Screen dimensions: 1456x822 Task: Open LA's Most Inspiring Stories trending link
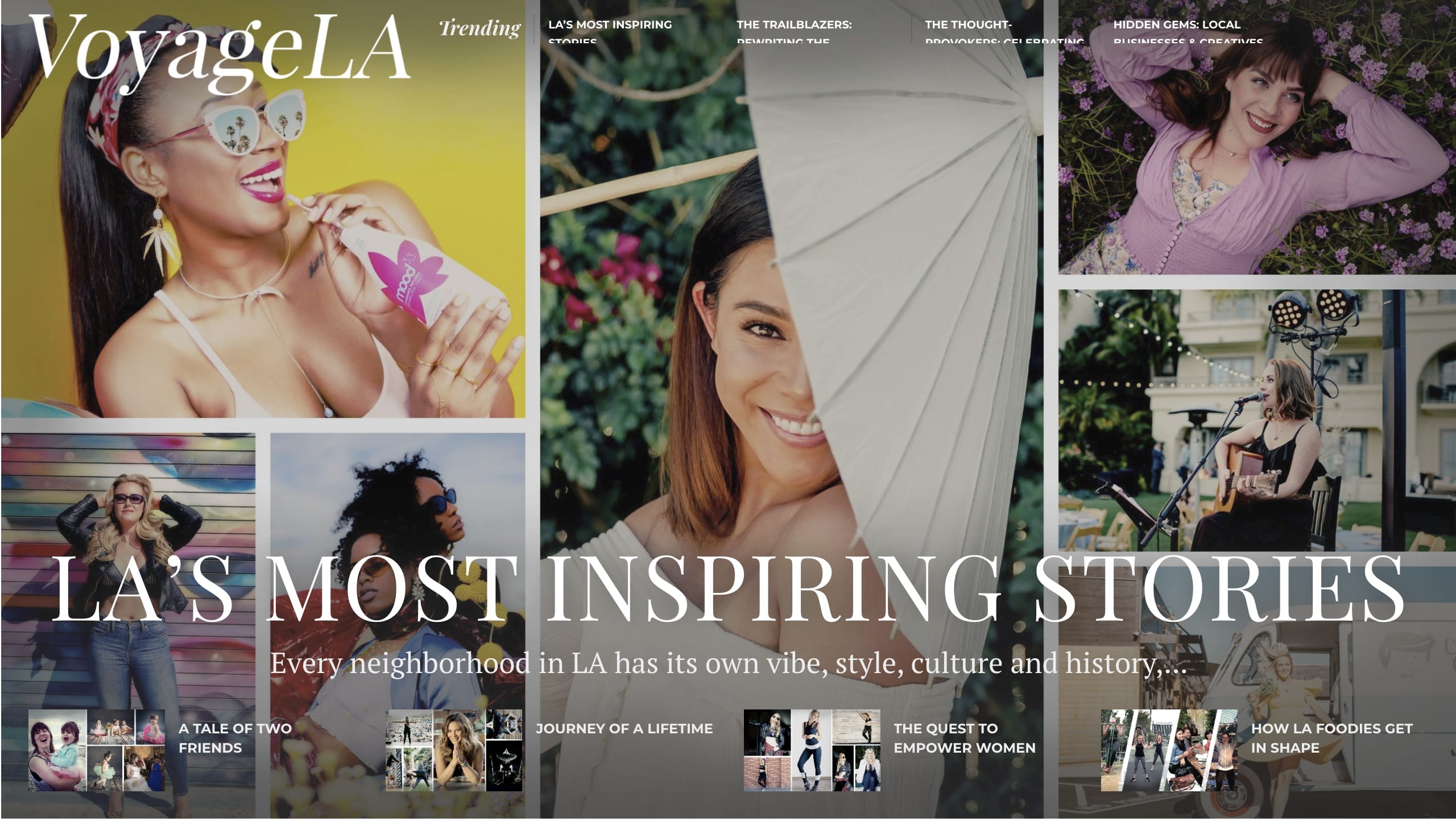(x=610, y=32)
